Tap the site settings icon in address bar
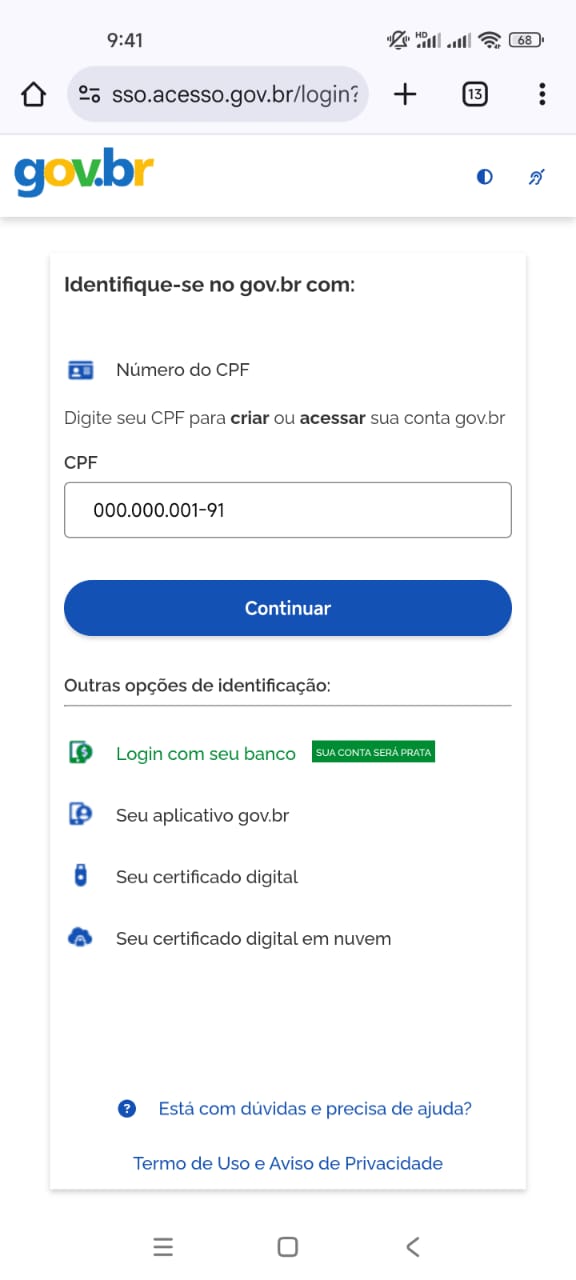The width and height of the screenshot is (576, 1280). pyautogui.click(x=89, y=95)
